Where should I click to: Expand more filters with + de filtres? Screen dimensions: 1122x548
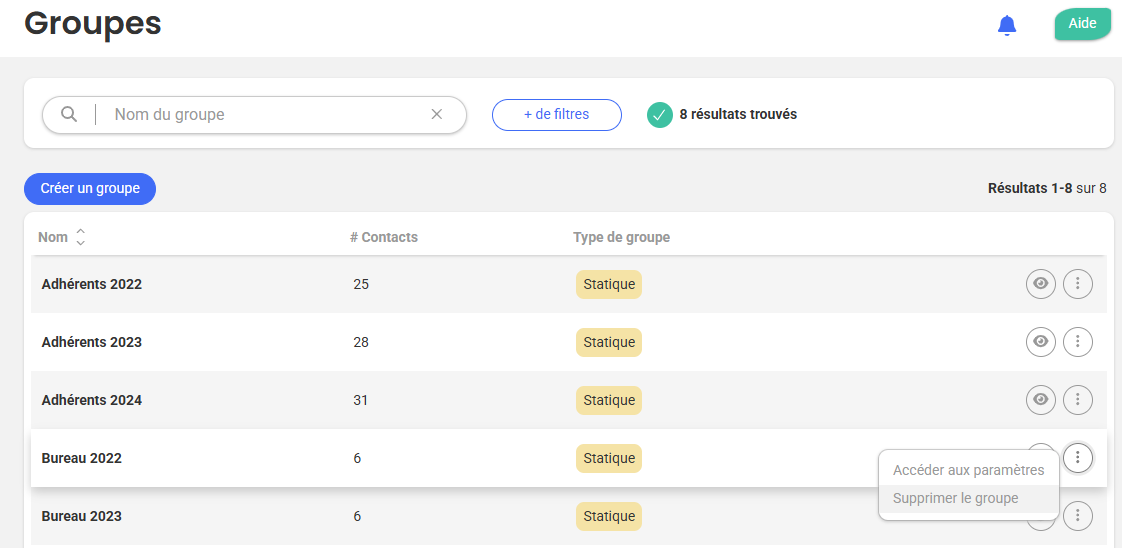[556, 115]
